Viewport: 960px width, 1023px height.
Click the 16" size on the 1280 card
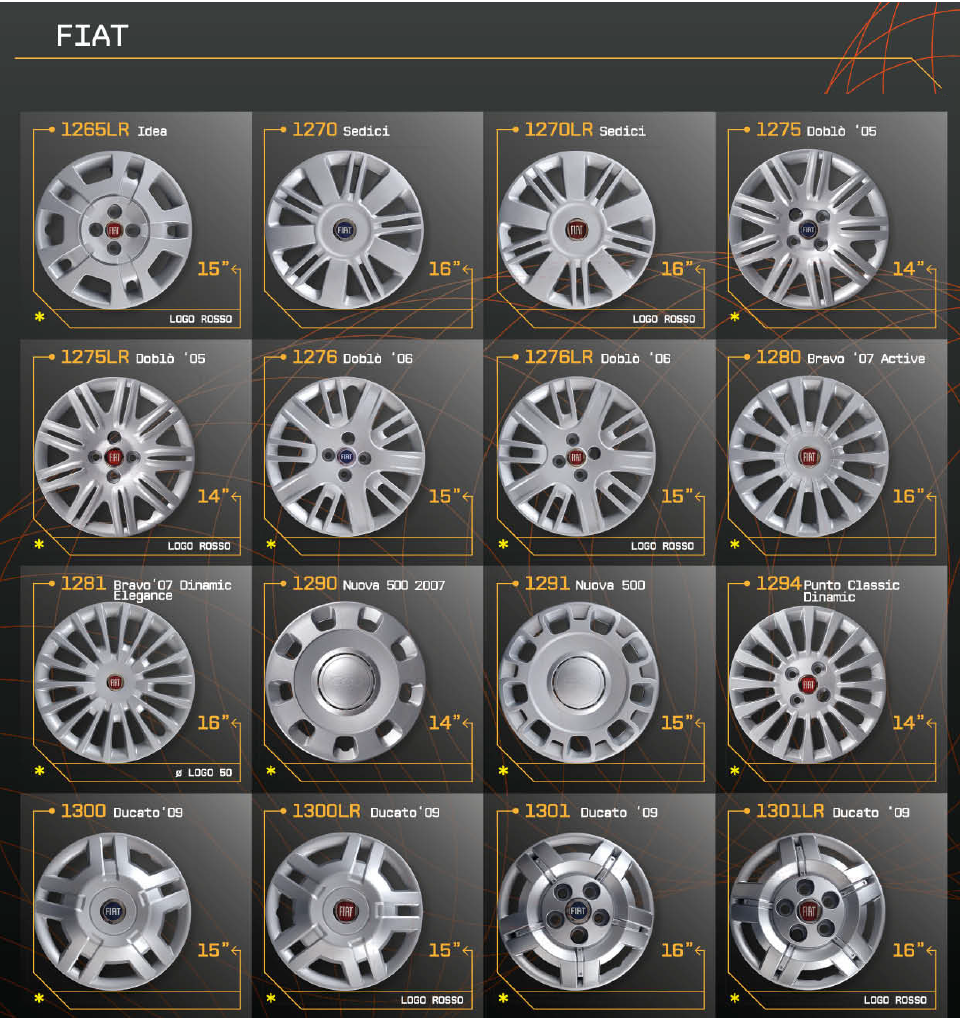(x=908, y=496)
